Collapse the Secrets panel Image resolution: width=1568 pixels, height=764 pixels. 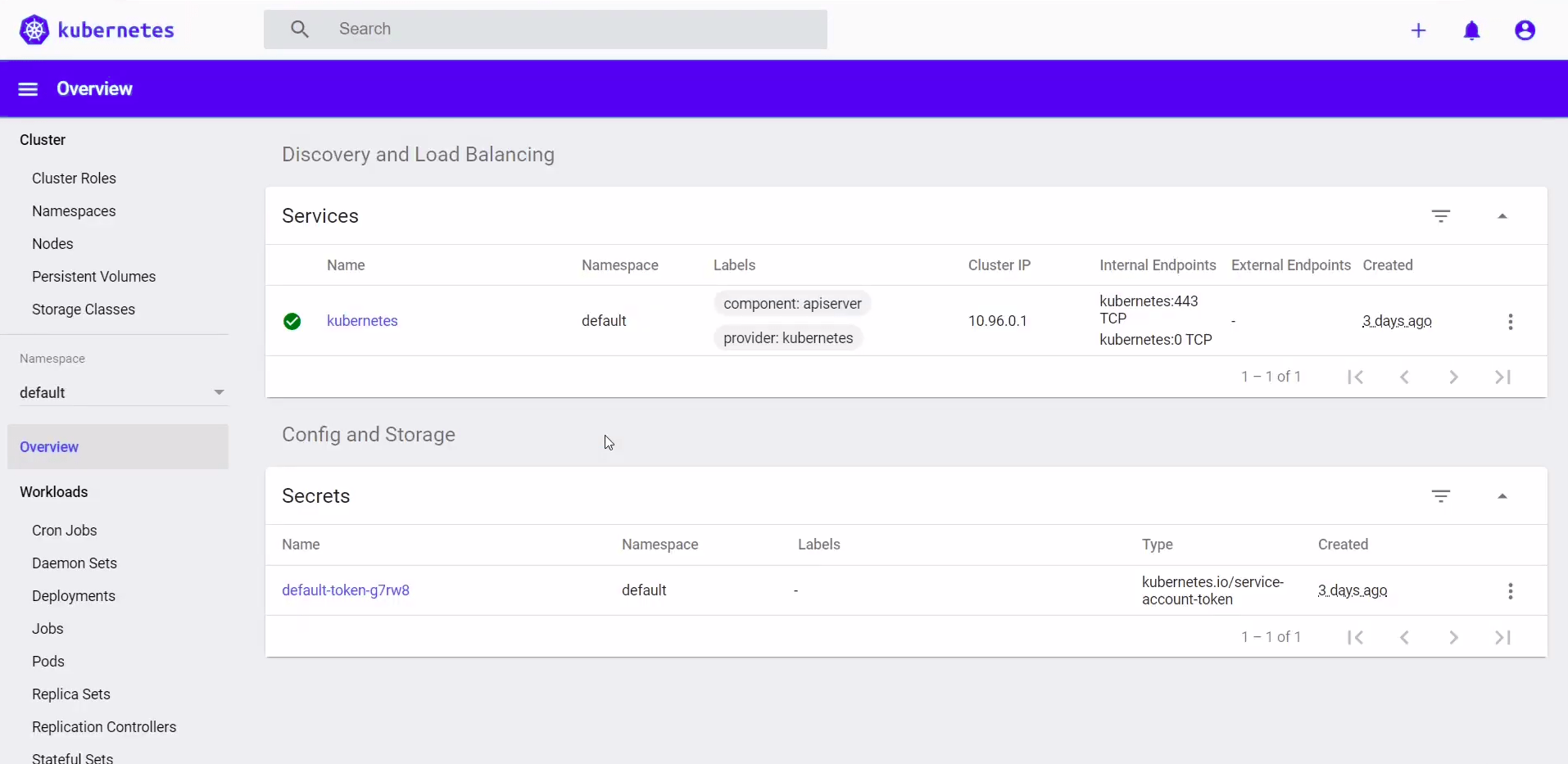point(1504,495)
